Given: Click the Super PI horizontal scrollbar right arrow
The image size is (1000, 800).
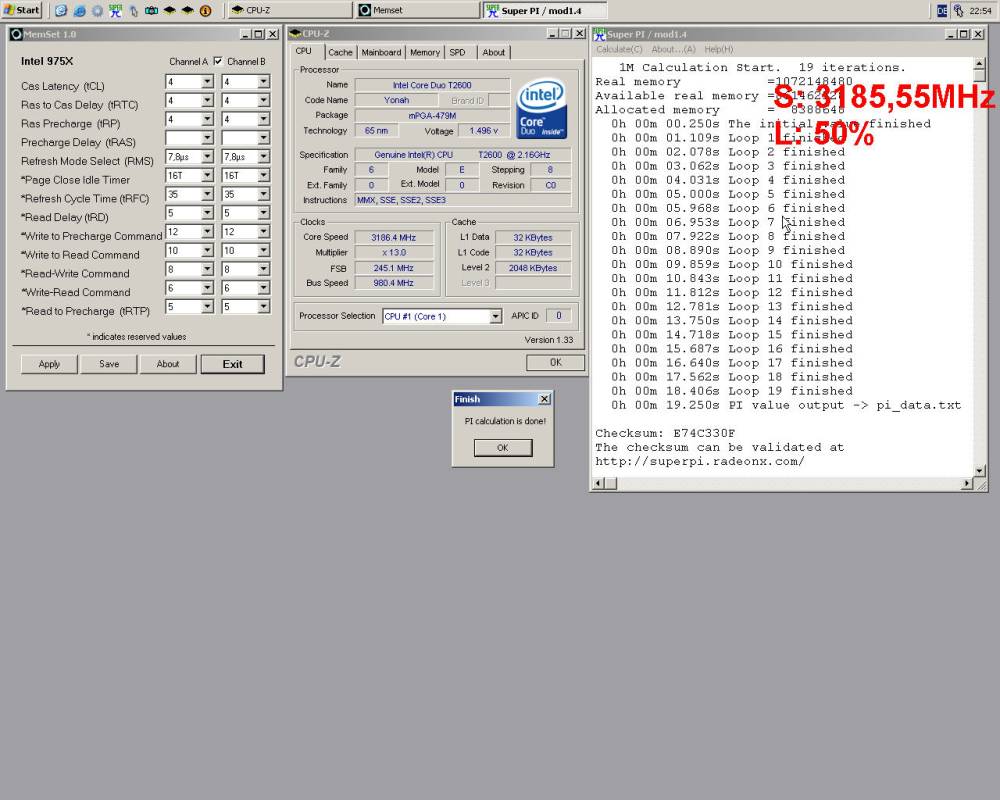Looking at the screenshot, I should (967, 484).
